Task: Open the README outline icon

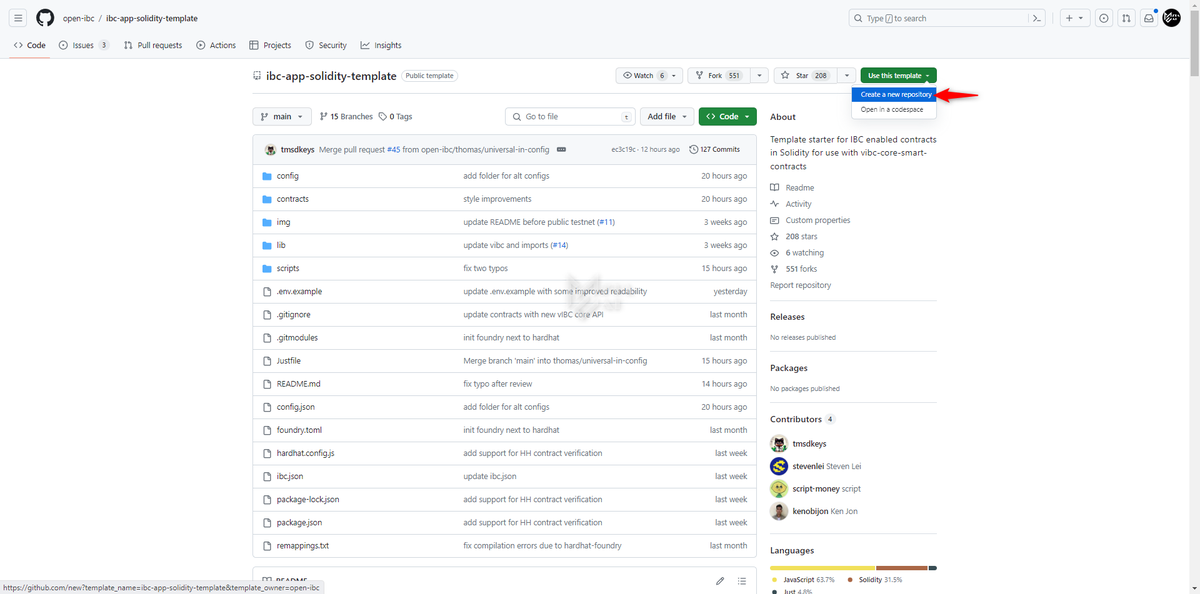Action: point(742,581)
